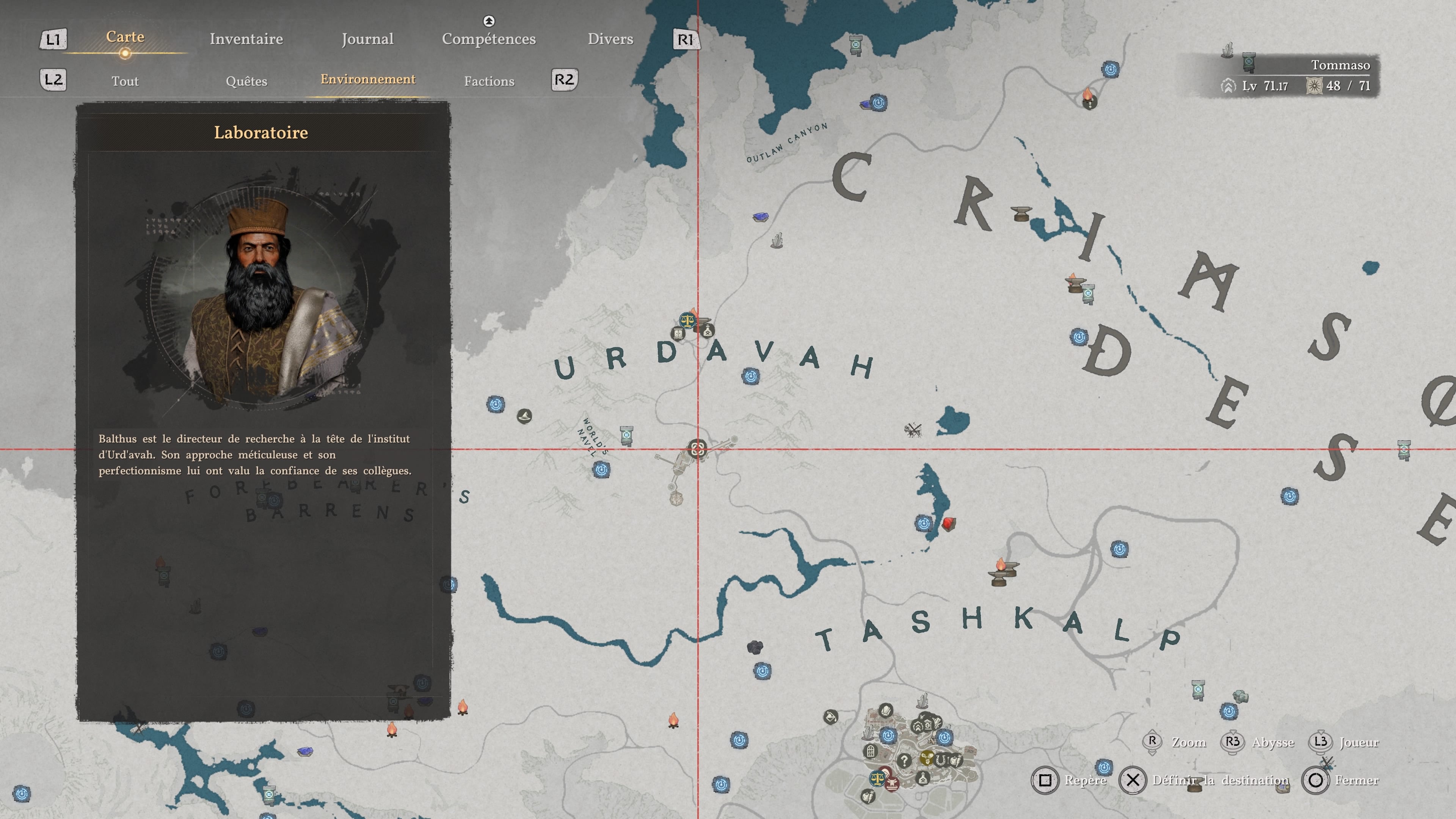
Task: Click the crossed swords icon beside the round lake
Action: 912,430
